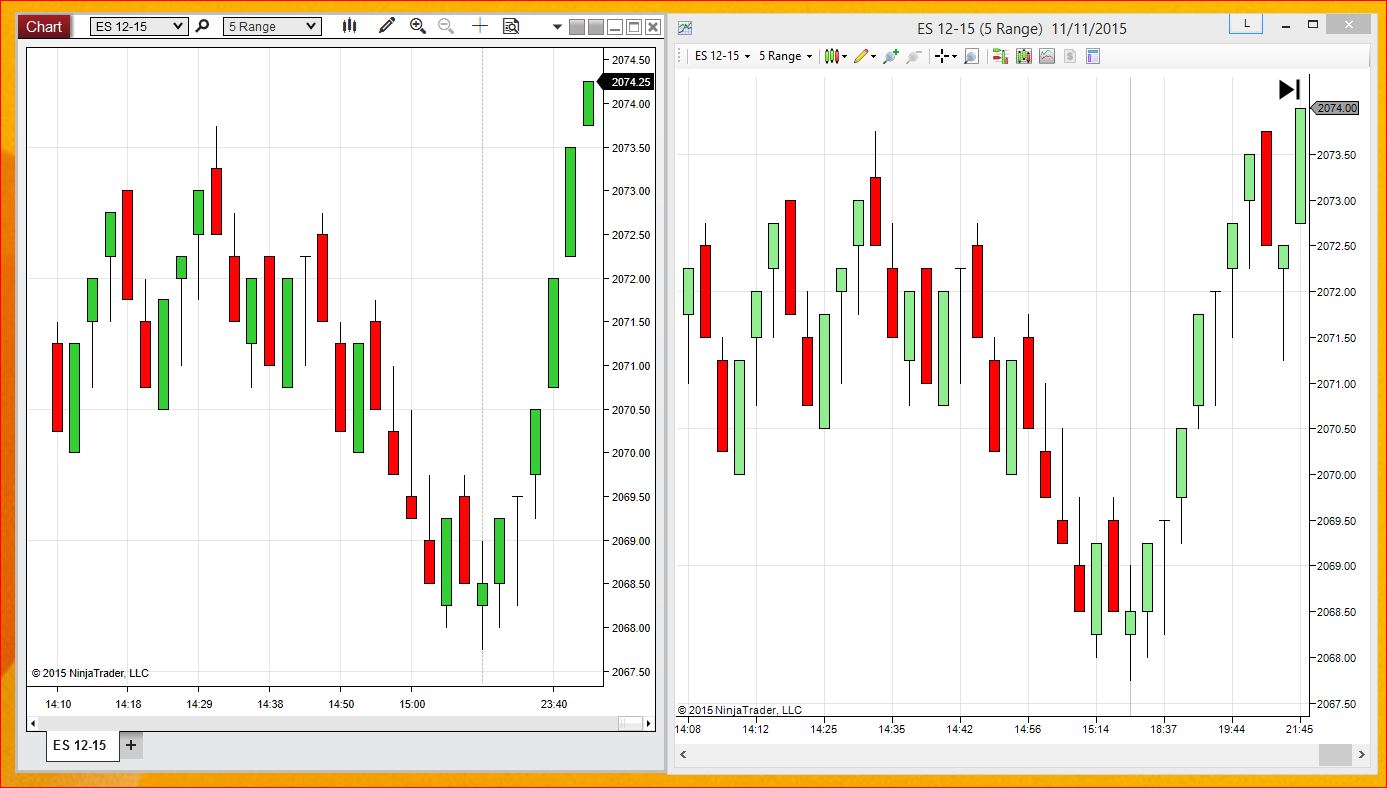Click the greyed zoom out icon in left chart
This screenshot has width=1387, height=788.
[446, 27]
